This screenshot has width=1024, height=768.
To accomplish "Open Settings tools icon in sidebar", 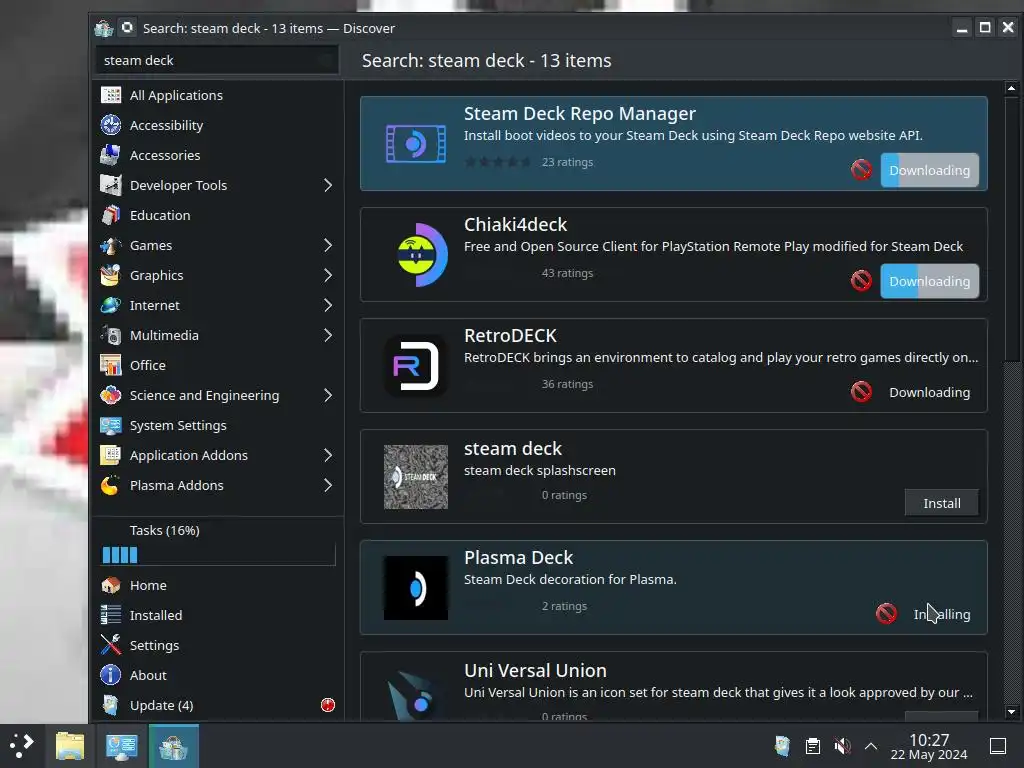I will tap(110, 646).
